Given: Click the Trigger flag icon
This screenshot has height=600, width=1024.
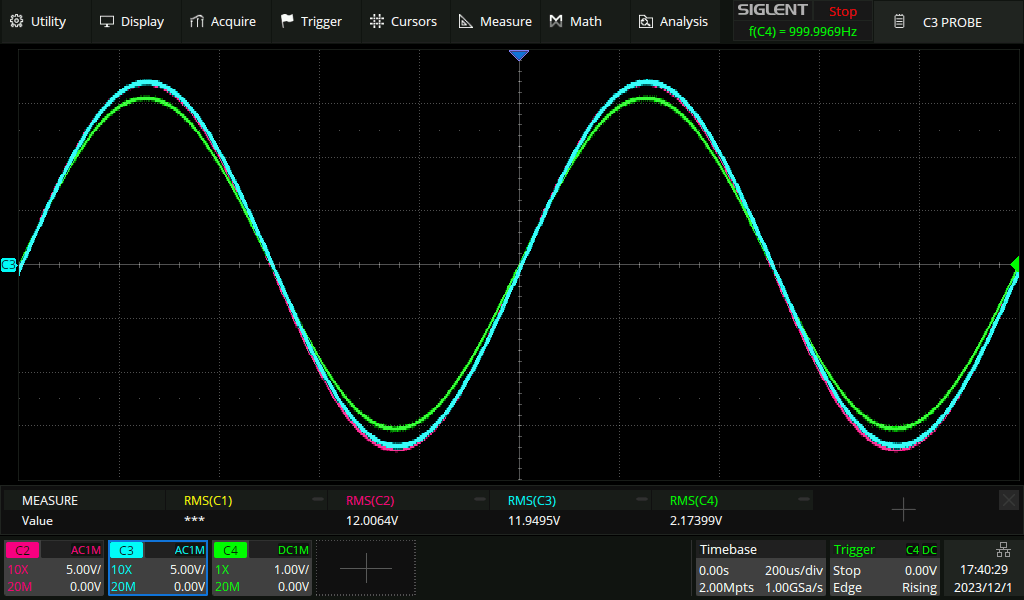Looking at the screenshot, I should coord(287,21).
